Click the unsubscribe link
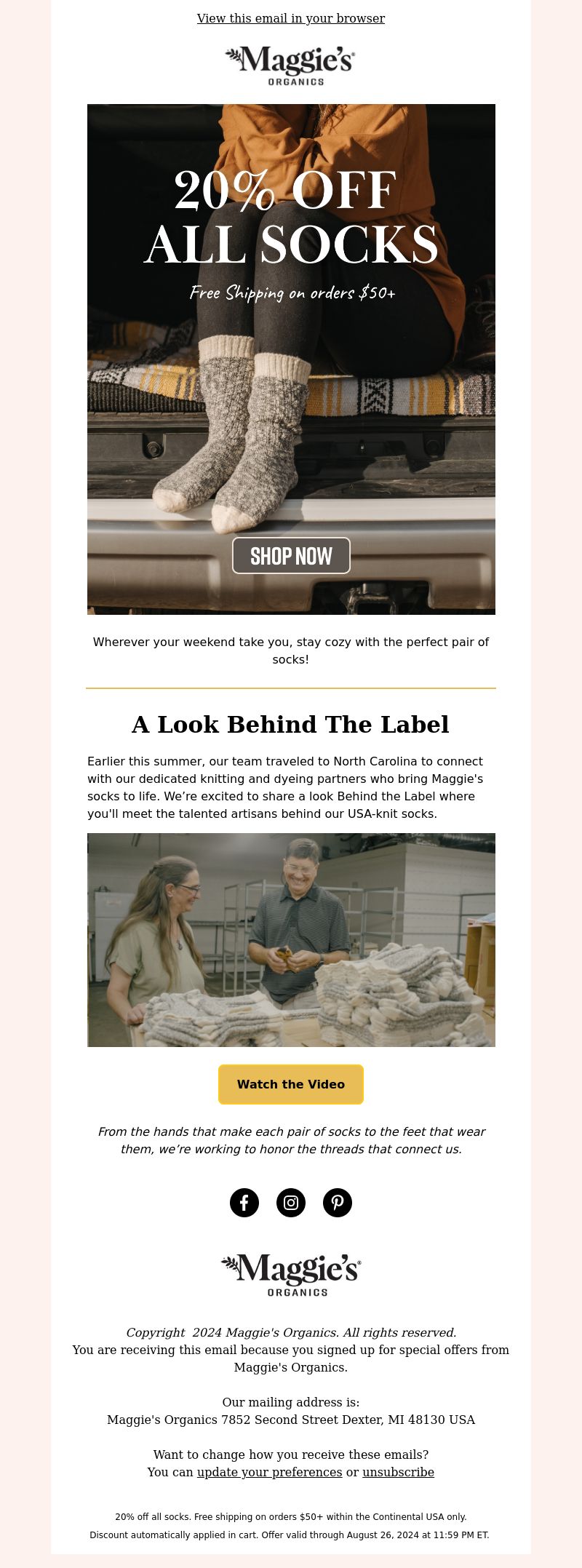Viewport: 582px width, 1568px height. [398, 1472]
